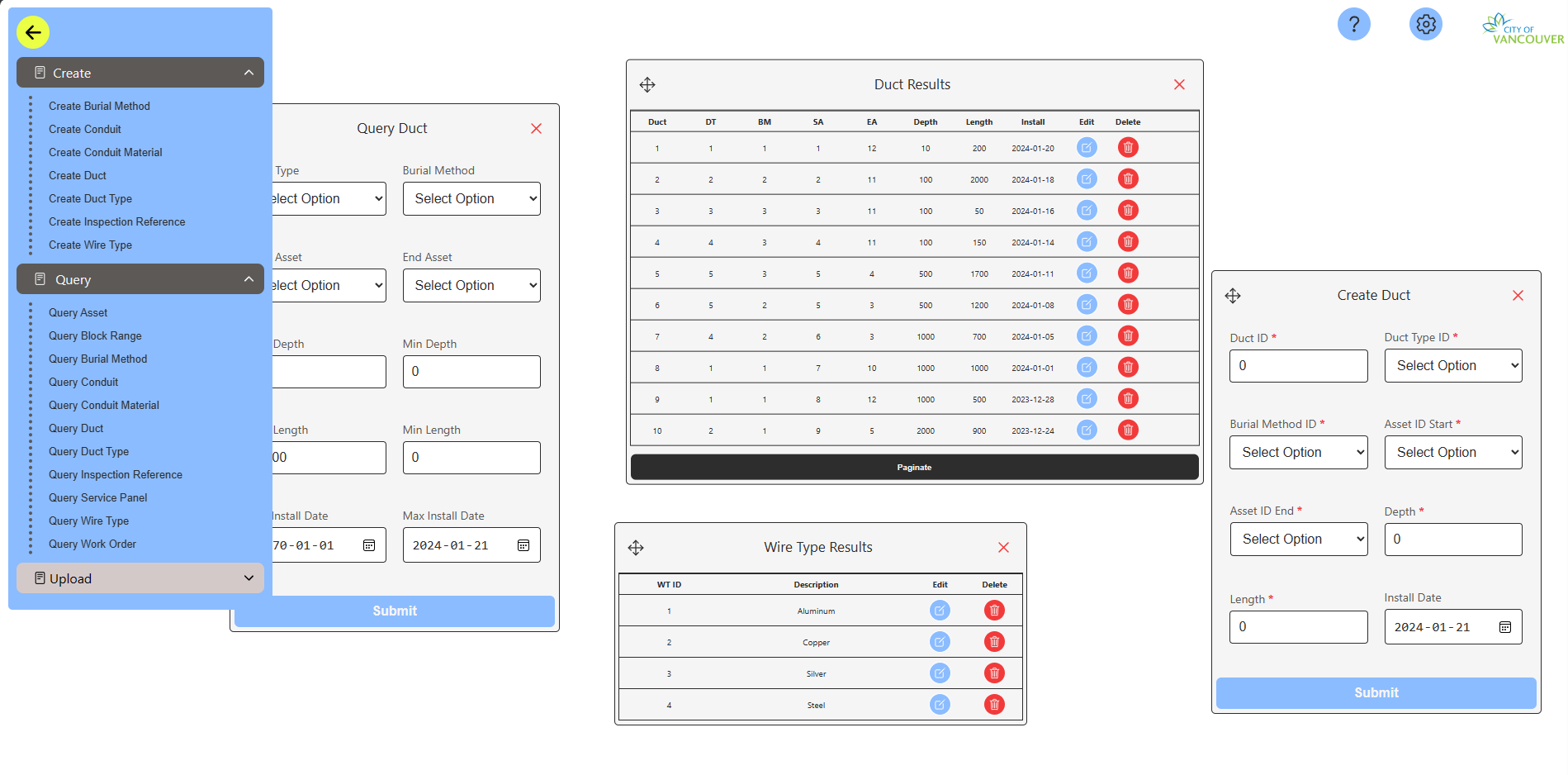Click move handle on Duct Results panel
The width and height of the screenshot is (1568, 775).
pos(647,85)
